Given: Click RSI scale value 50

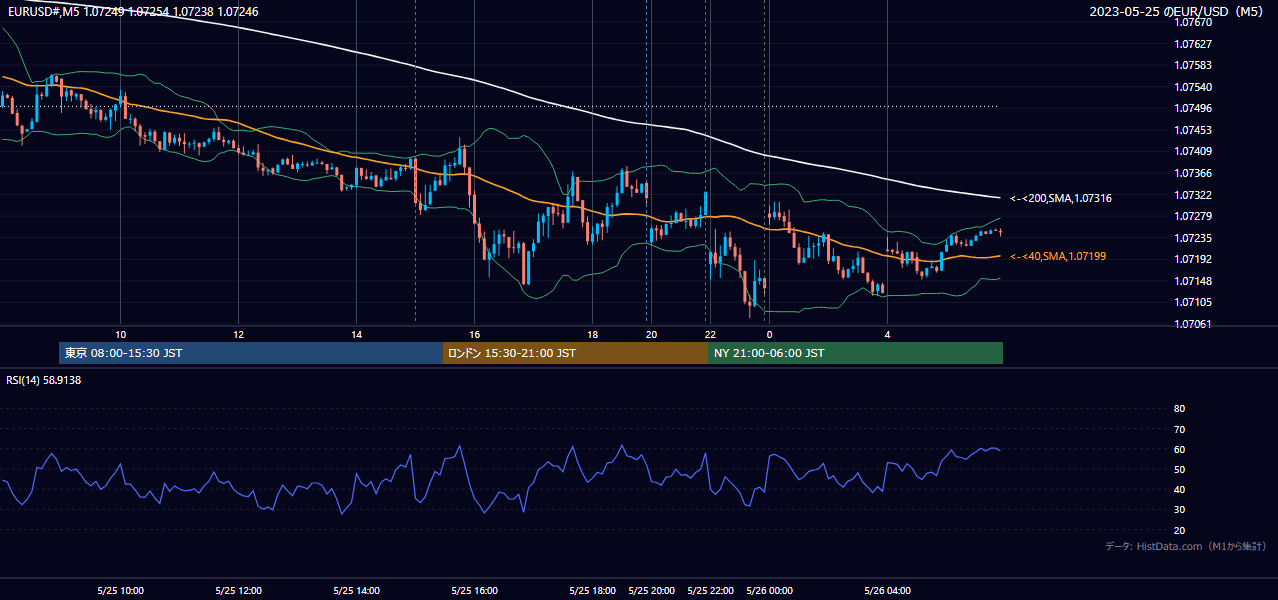Looking at the screenshot, I should [x=1179, y=469].
